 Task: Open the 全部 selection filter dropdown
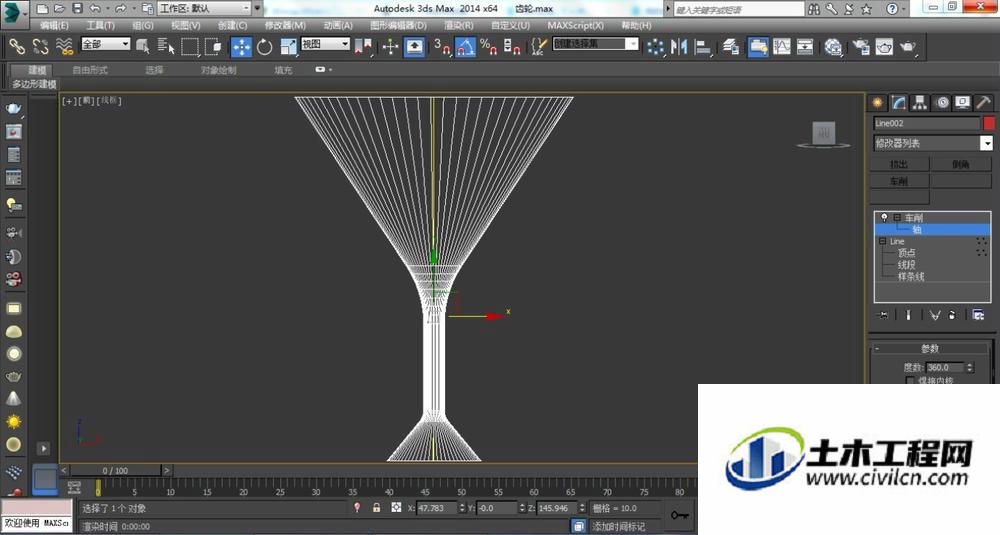[x=105, y=44]
